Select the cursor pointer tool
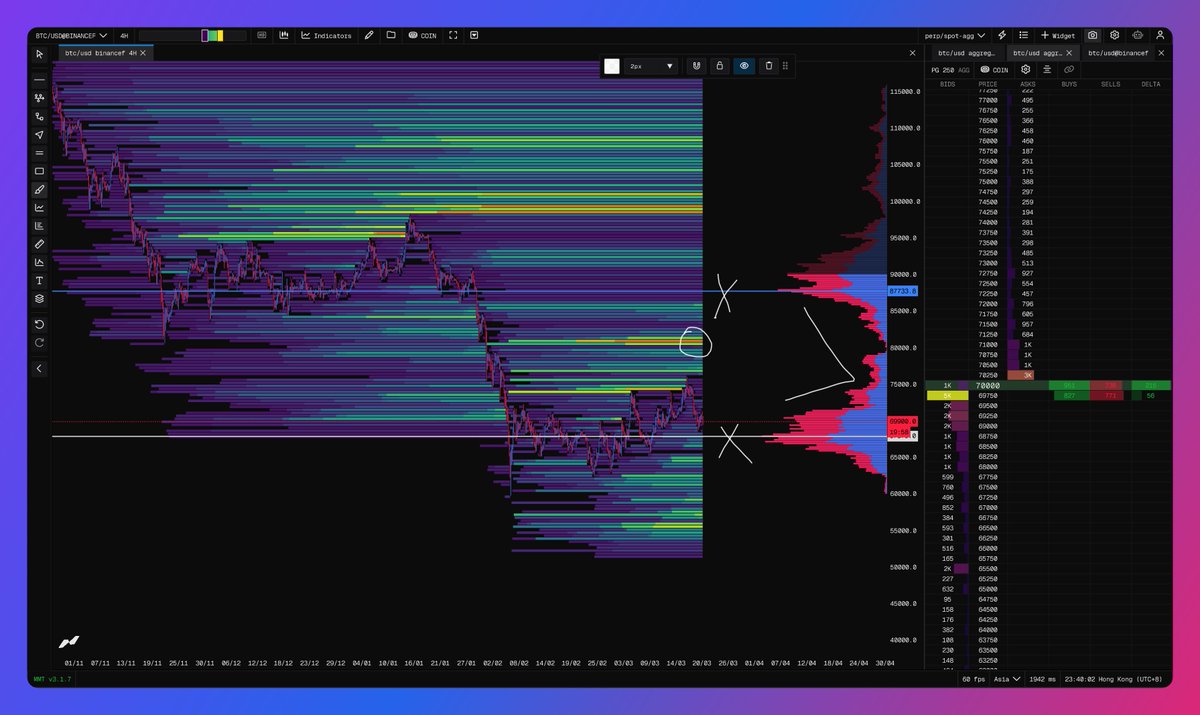 tap(39, 53)
